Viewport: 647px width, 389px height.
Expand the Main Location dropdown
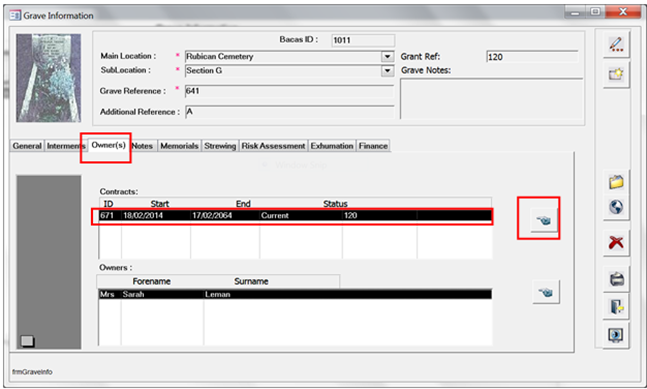[x=387, y=57]
